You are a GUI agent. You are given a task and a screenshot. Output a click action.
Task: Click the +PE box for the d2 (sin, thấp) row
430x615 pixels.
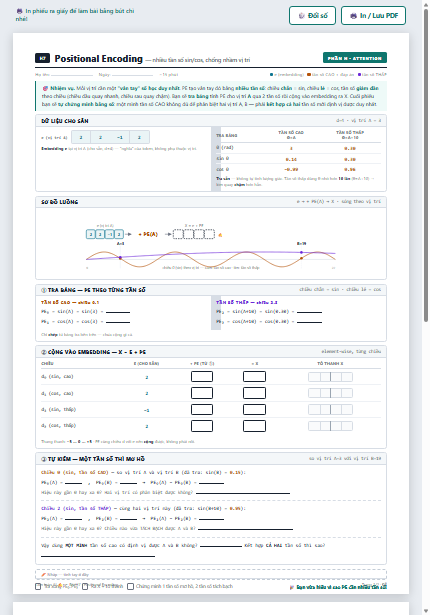click(x=202, y=409)
